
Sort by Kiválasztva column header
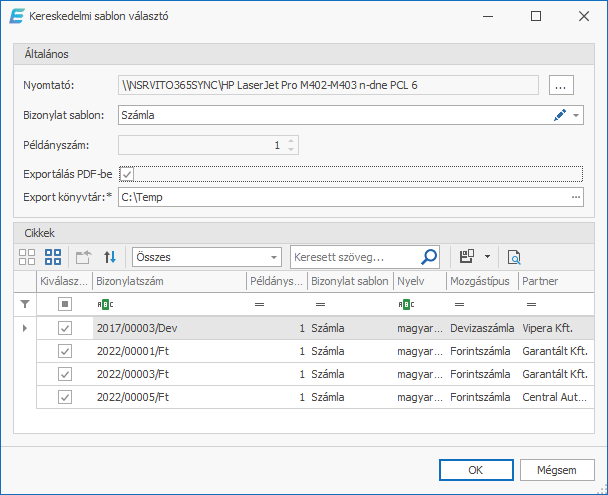64,281
